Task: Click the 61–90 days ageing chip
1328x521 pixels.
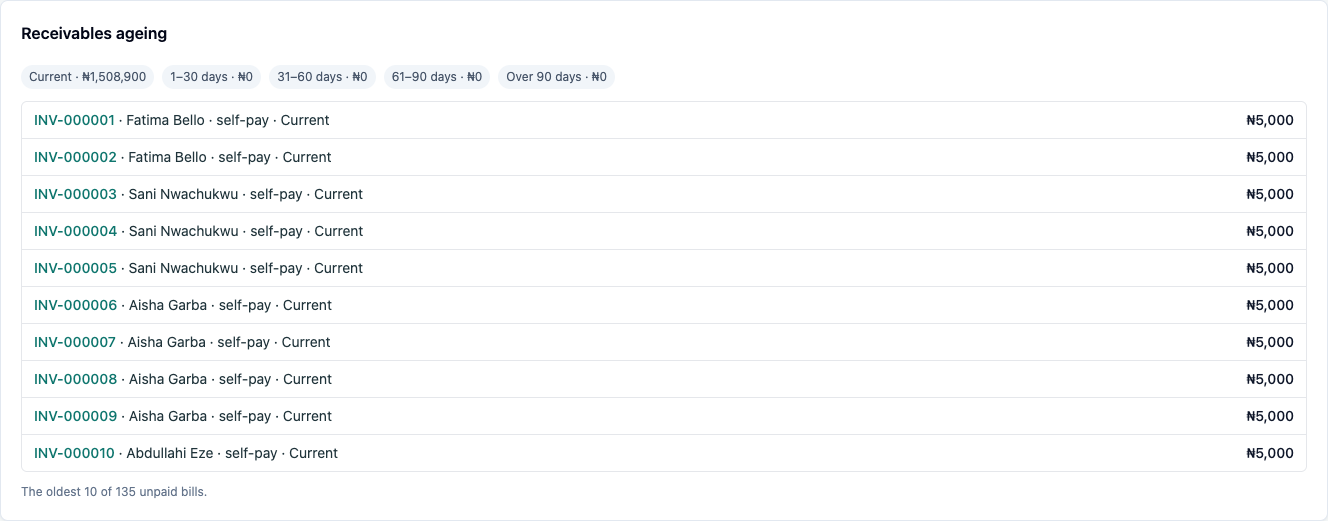Action: click(437, 77)
